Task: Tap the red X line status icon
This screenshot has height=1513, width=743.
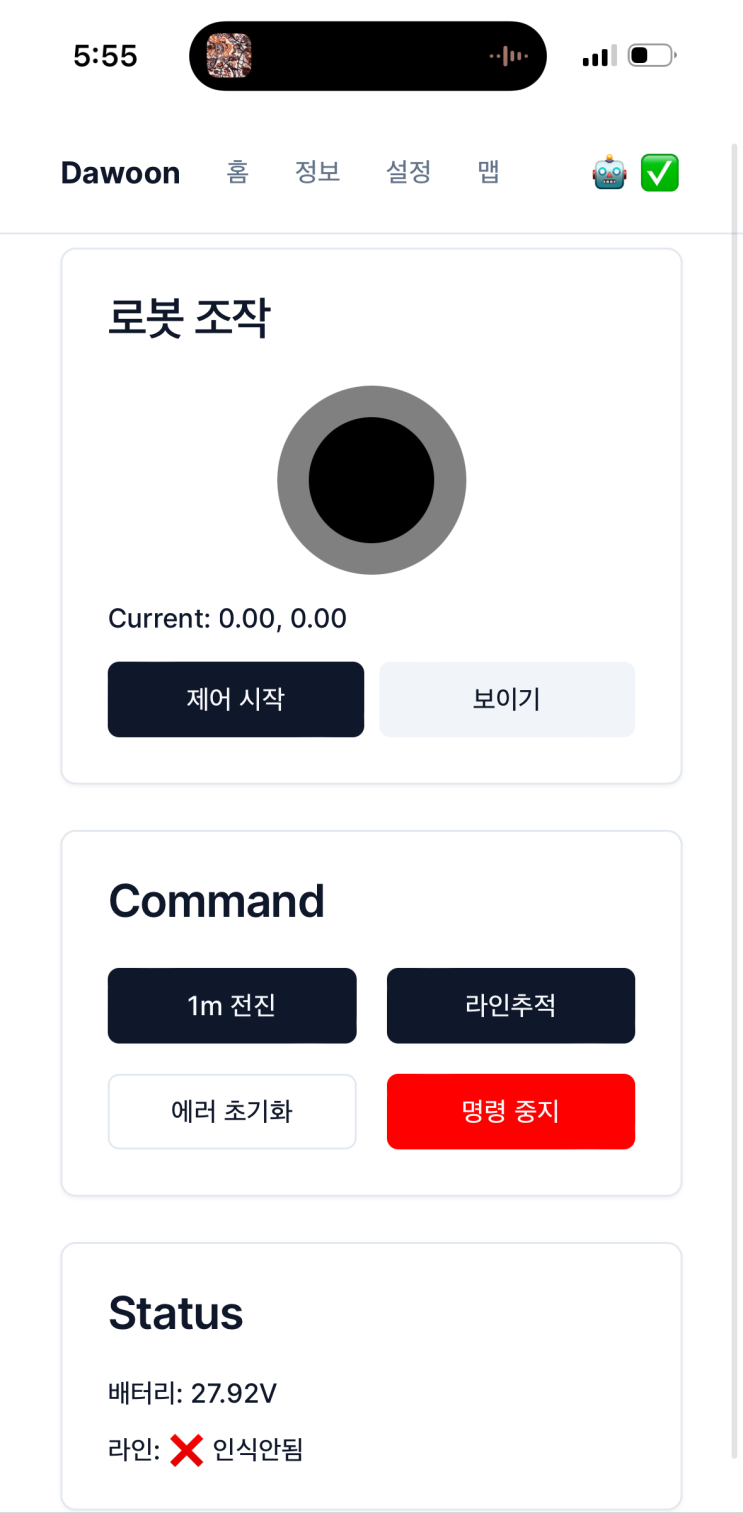Action: pos(186,1450)
